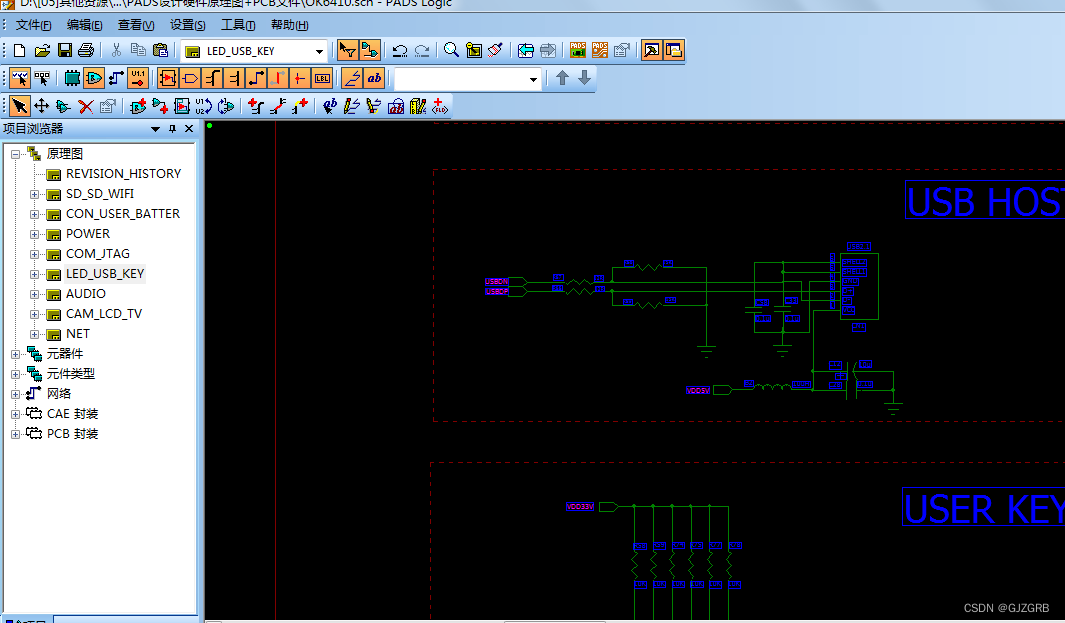This screenshot has height=623, width=1065.
Task: Open the PADS Router link icon
Action: [x=600, y=50]
